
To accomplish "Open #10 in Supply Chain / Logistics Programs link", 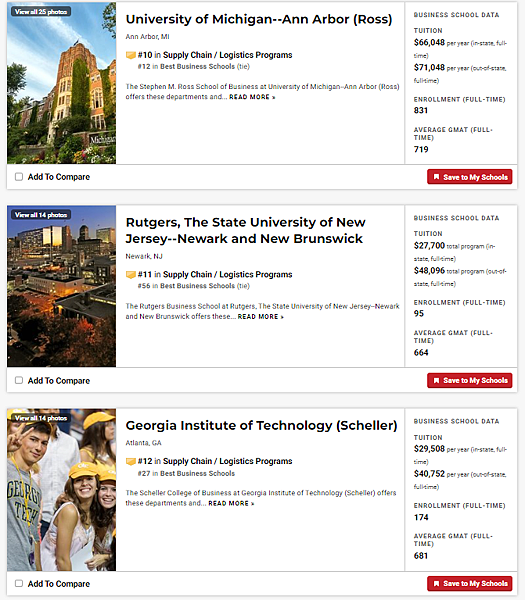I will point(215,55).
